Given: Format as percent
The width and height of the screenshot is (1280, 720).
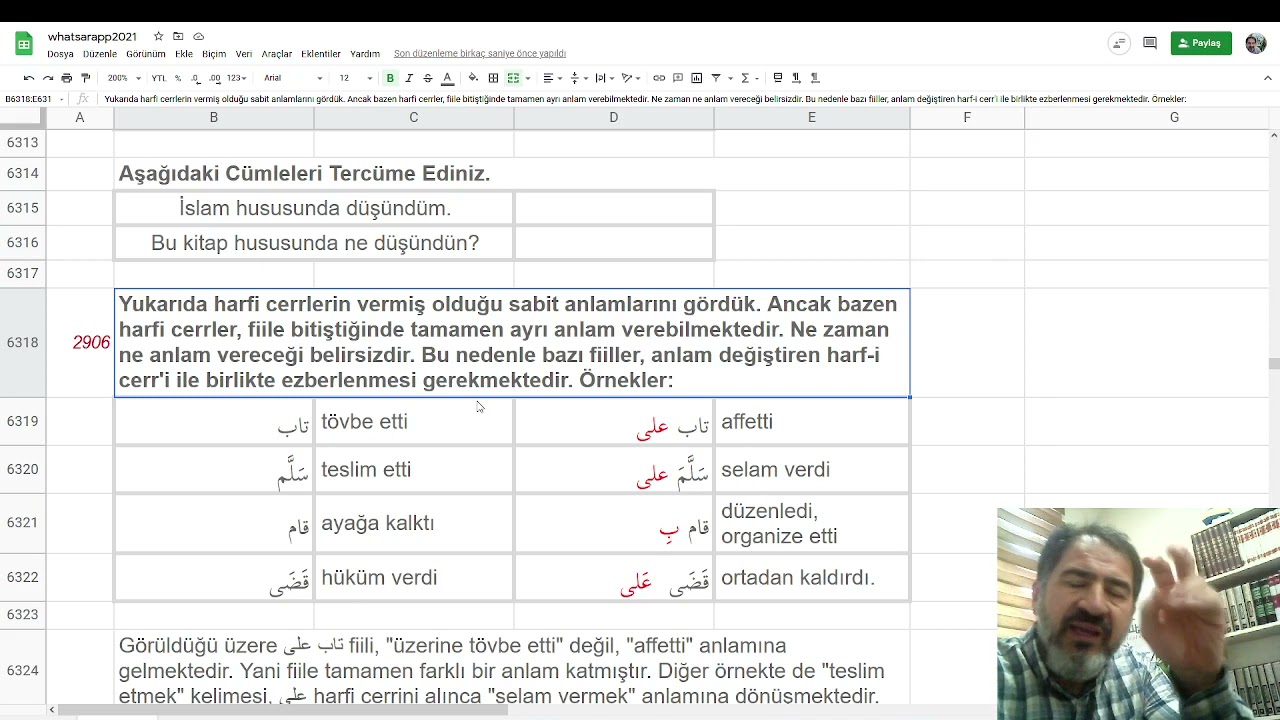Looking at the screenshot, I should click(x=178, y=78).
